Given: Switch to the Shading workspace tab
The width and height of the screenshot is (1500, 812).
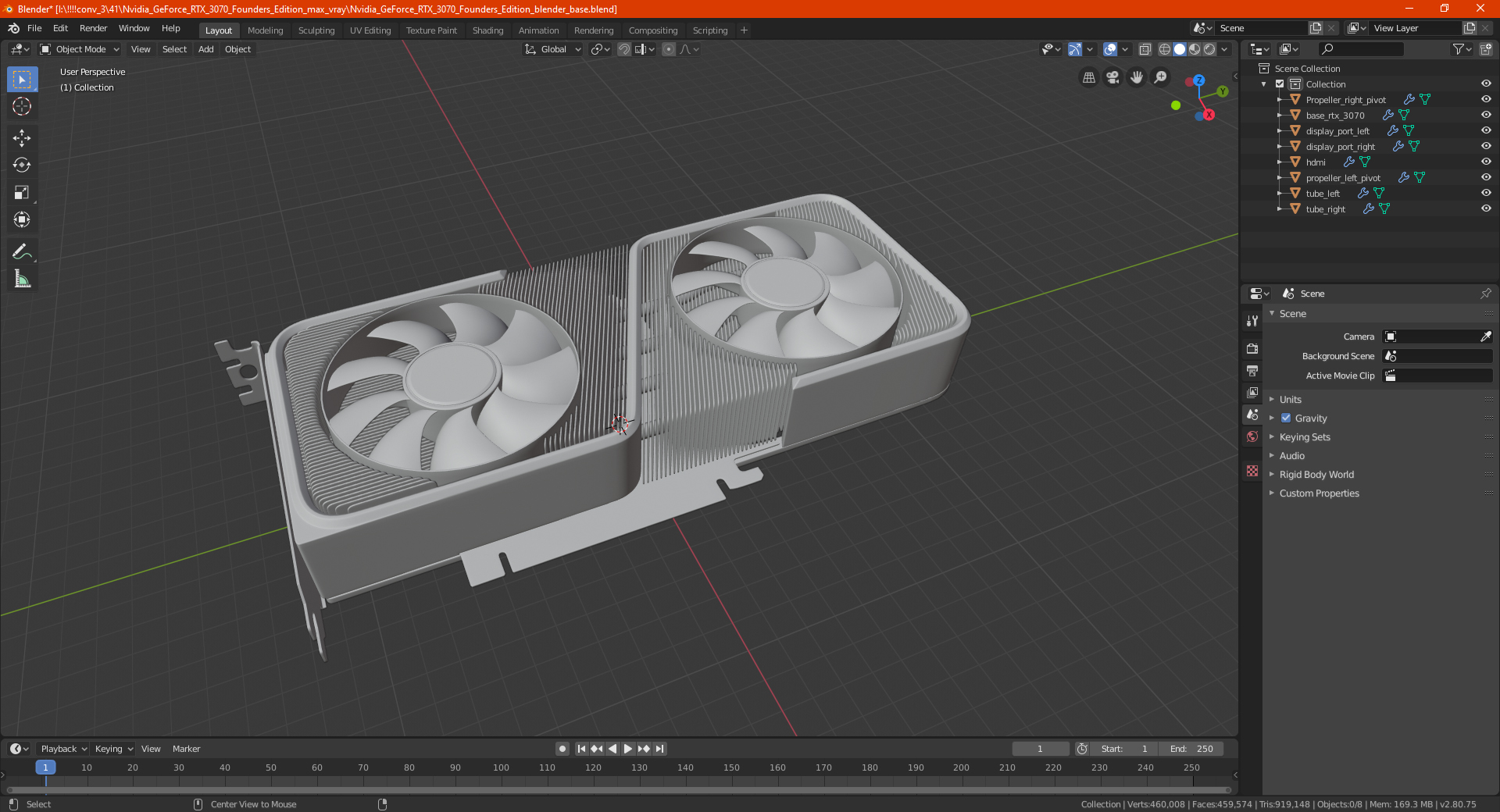Looking at the screenshot, I should click(x=487, y=30).
